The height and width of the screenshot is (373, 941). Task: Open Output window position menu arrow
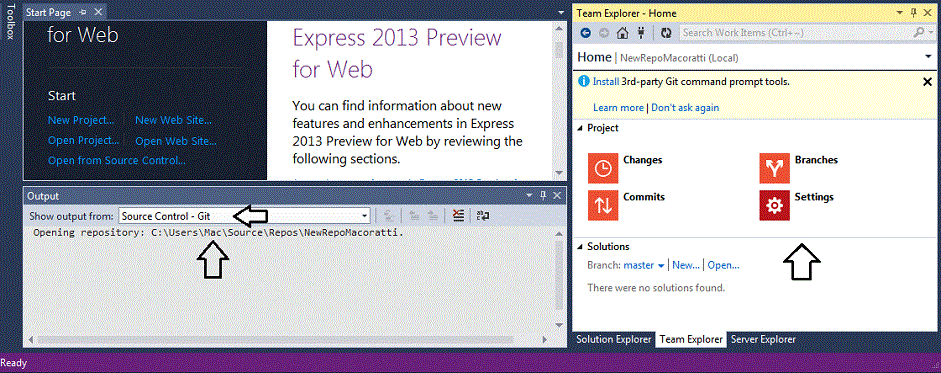[529, 195]
